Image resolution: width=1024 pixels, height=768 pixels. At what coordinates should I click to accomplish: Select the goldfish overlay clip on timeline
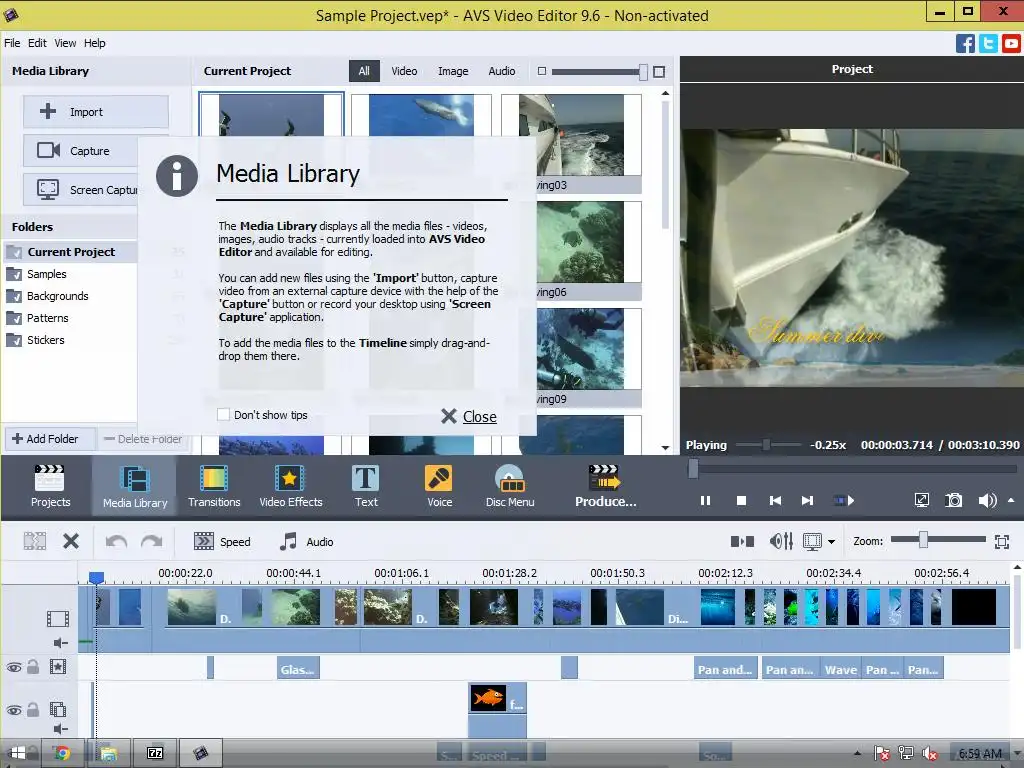tap(497, 699)
